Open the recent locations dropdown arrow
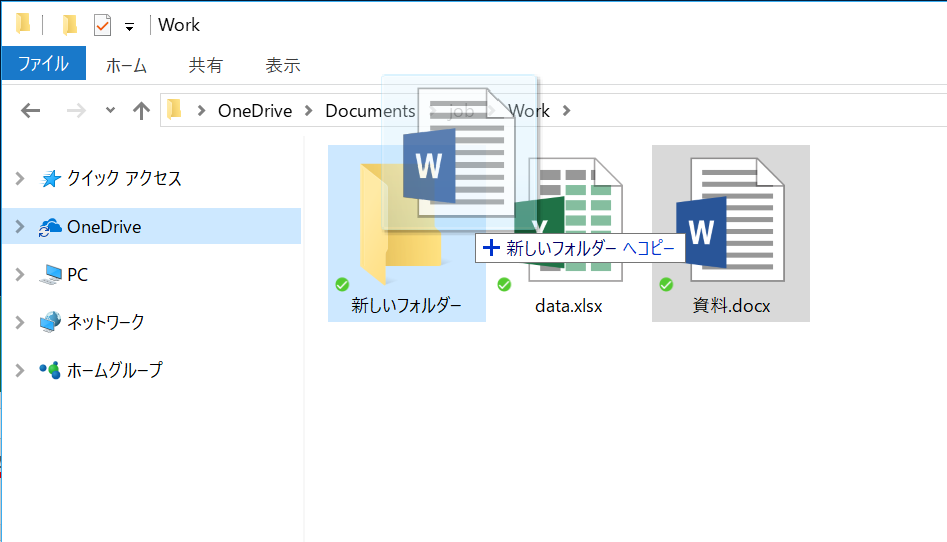The width and height of the screenshot is (947, 542). click(x=110, y=110)
